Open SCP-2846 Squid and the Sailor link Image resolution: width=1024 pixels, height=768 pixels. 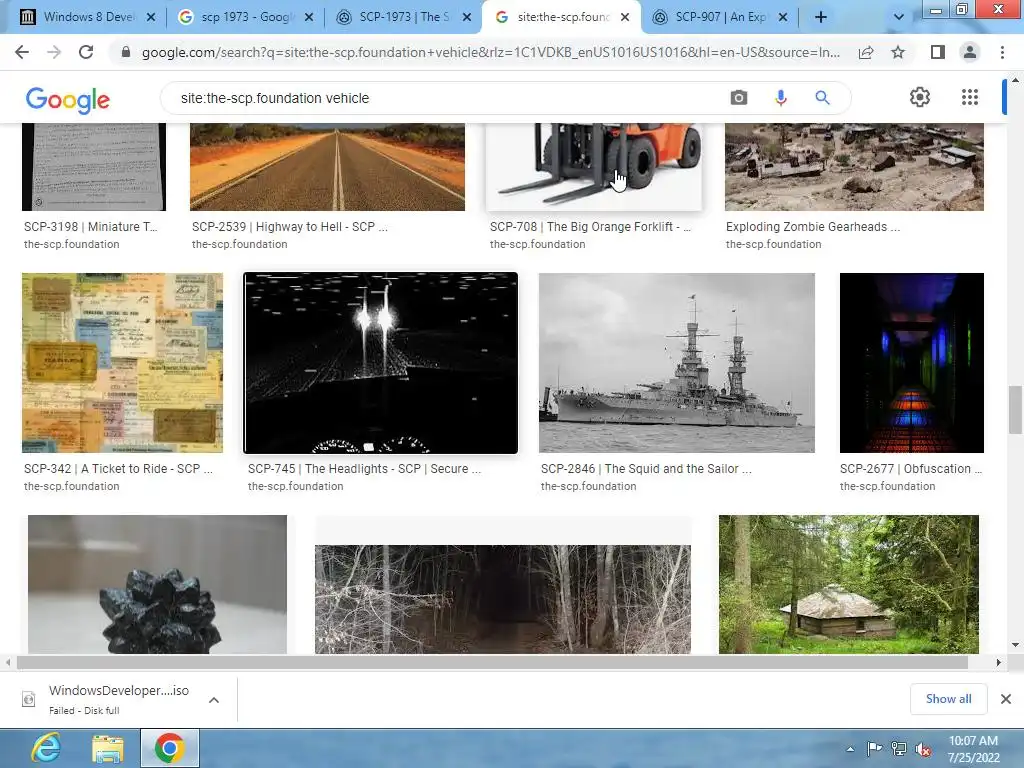(646, 469)
